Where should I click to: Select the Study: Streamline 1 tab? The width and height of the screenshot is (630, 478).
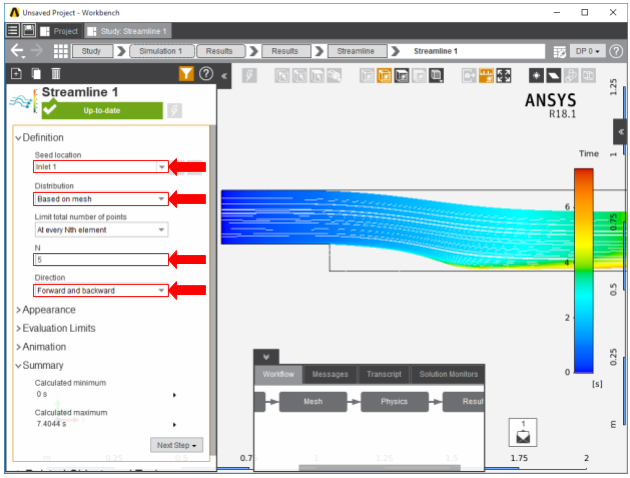127,31
